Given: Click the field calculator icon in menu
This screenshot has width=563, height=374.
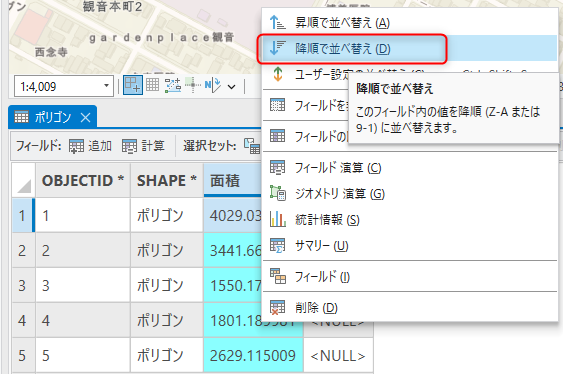Looking at the screenshot, I should point(278,167).
